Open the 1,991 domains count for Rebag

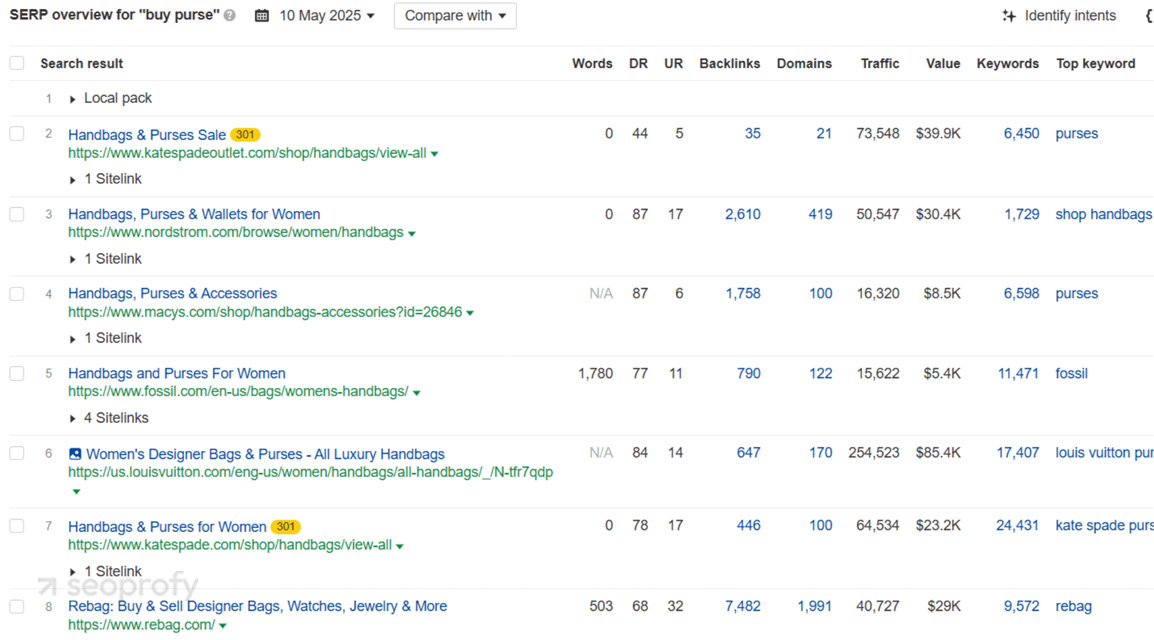814,606
